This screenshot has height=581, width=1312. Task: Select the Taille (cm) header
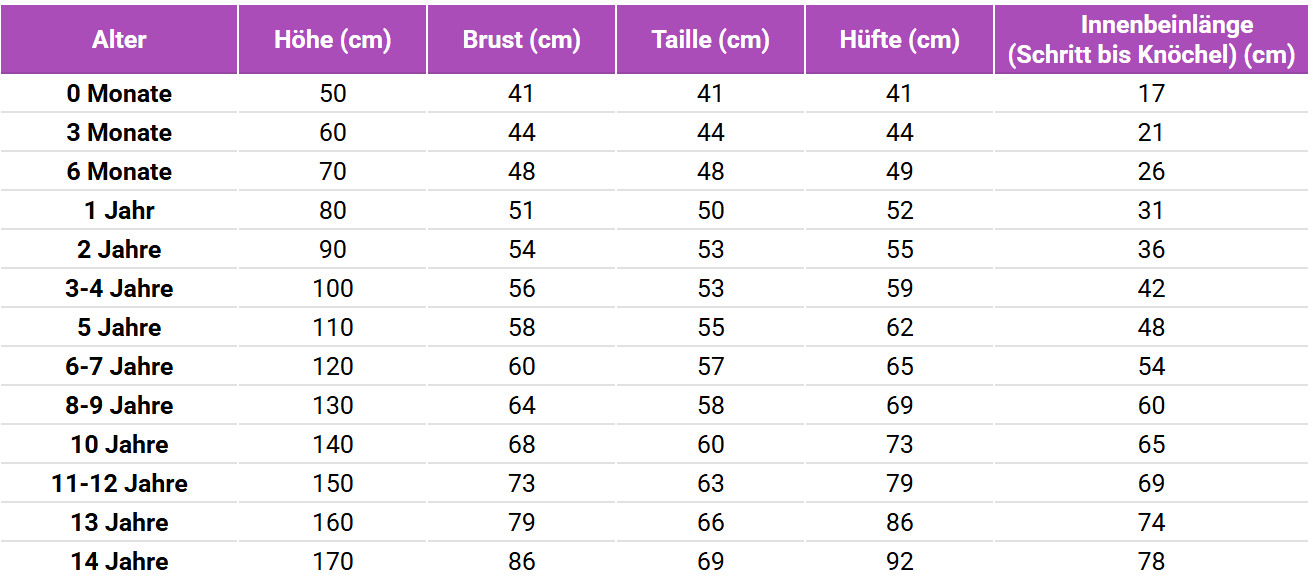(711, 40)
